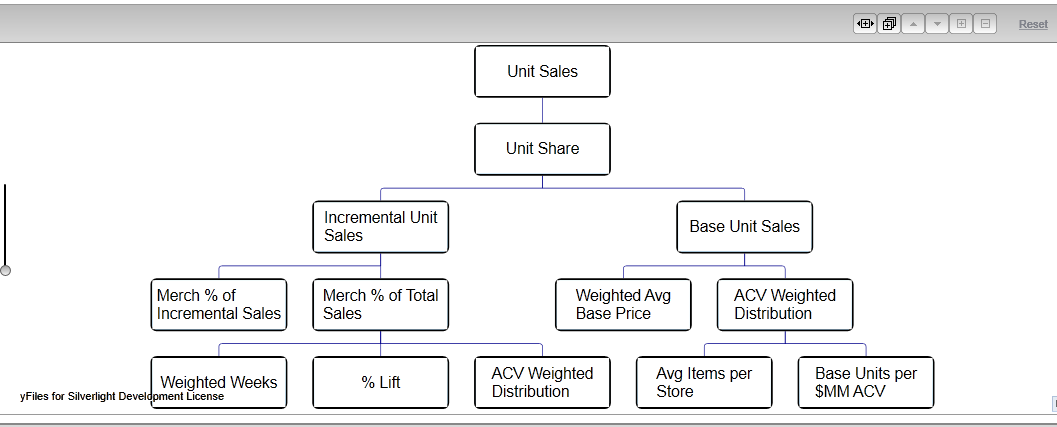Click ACV Weighted Distribution under Base Unit Sales
The image size is (1057, 427).
pyautogui.click(x=785, y=305)
